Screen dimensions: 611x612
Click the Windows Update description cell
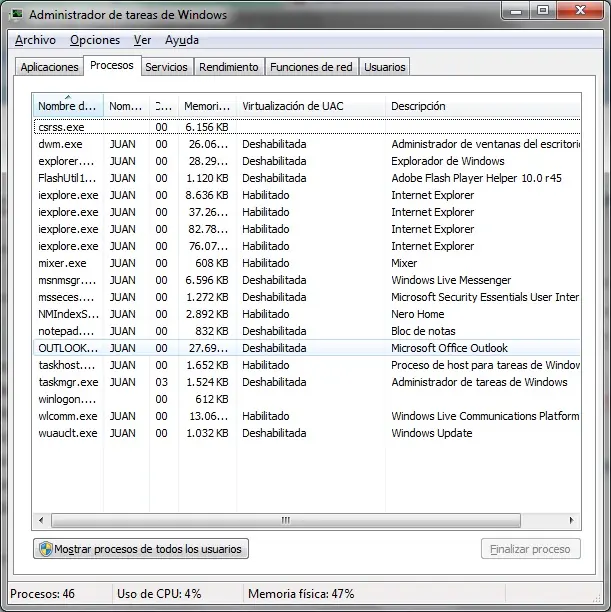[x=432, y=433]
